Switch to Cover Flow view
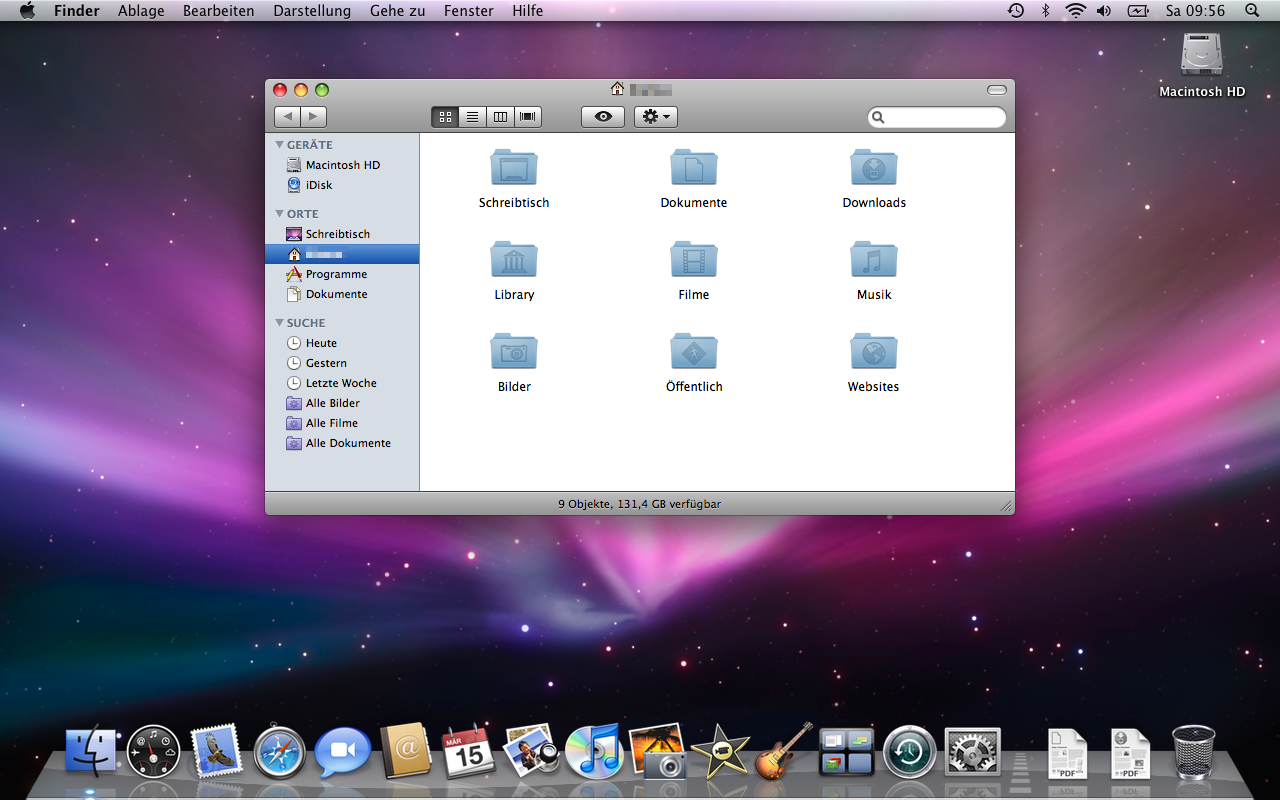 tap(528, 117)
